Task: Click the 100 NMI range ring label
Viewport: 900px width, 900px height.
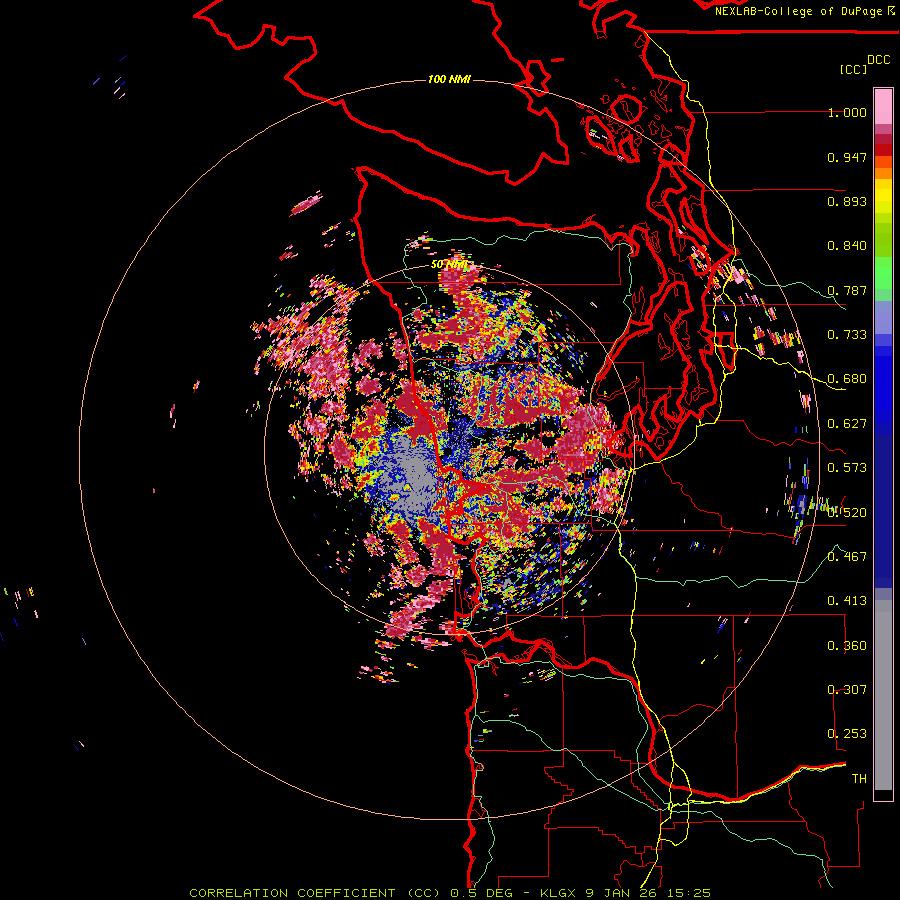Action: point(449,79)
